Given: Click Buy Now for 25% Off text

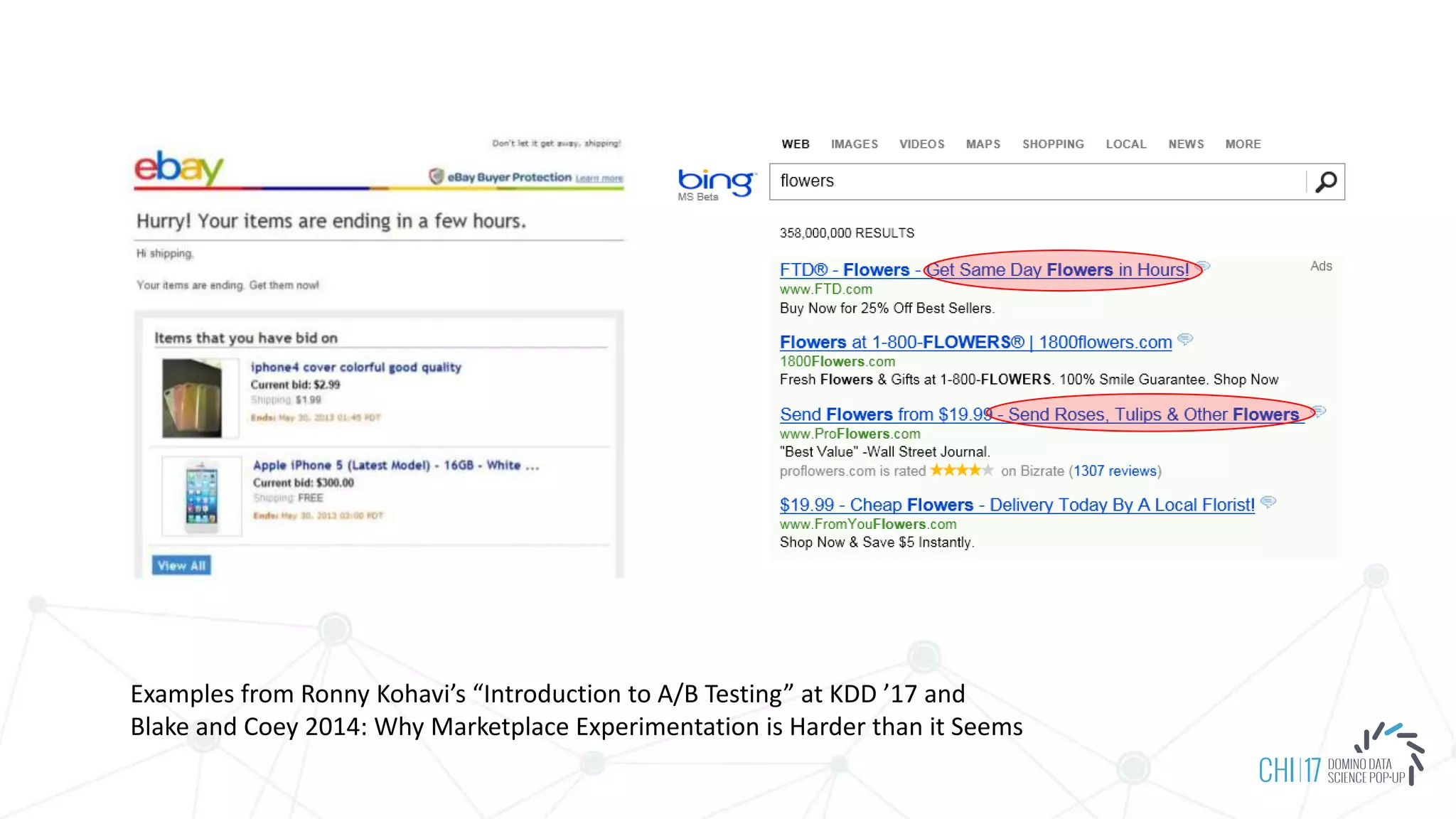Looking at the screenshot, I should point(887,309).
